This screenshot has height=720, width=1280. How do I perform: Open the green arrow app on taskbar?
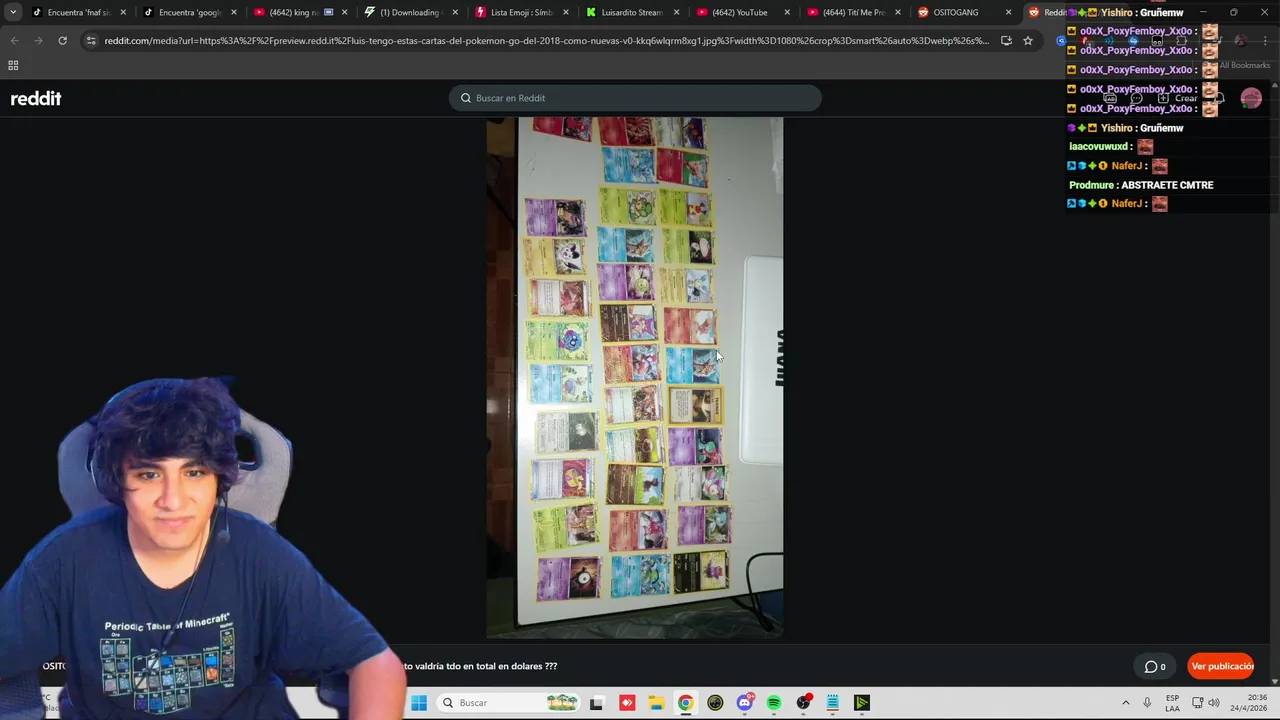[862, 703]
